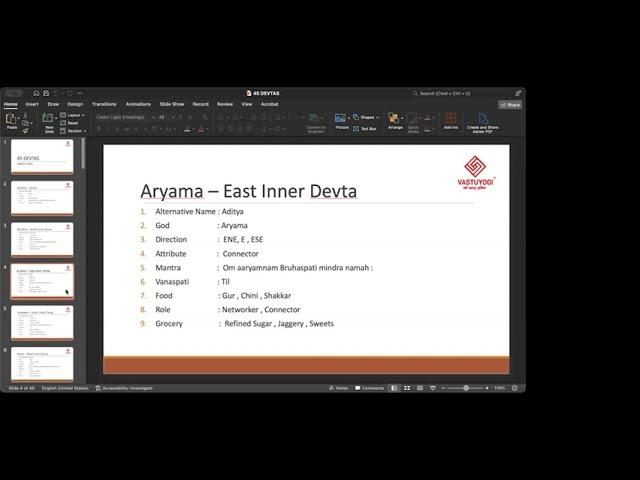Click the Share button
The image size is (640, 480).
[510, 105]
